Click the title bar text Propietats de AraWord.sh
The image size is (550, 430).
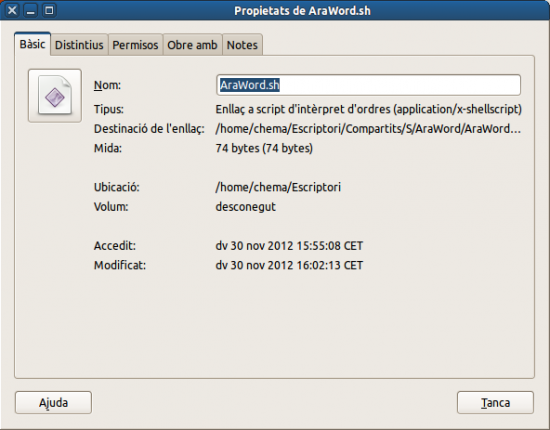[302, 11]
